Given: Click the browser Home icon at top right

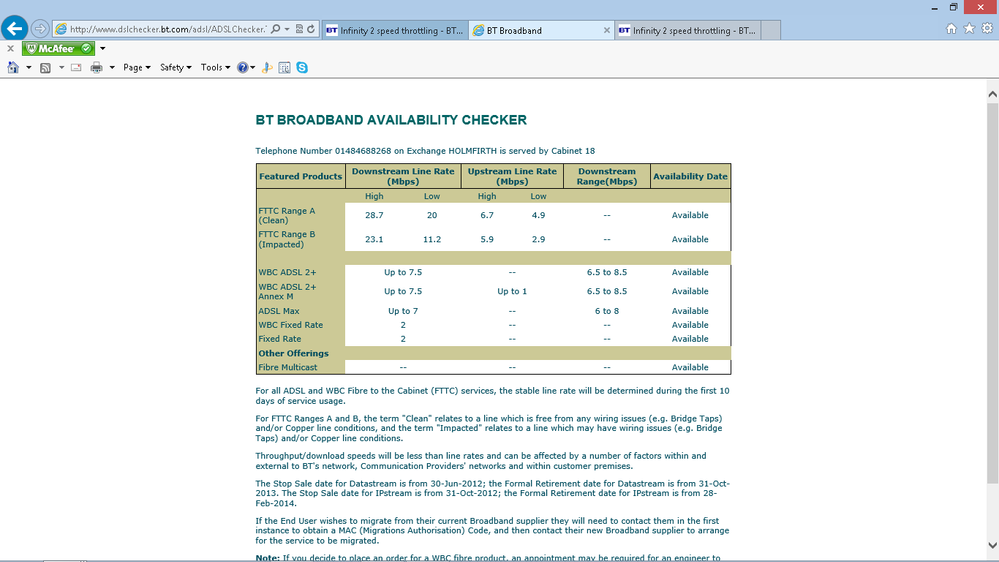Looking at the screenshot, I should [951, 29].
